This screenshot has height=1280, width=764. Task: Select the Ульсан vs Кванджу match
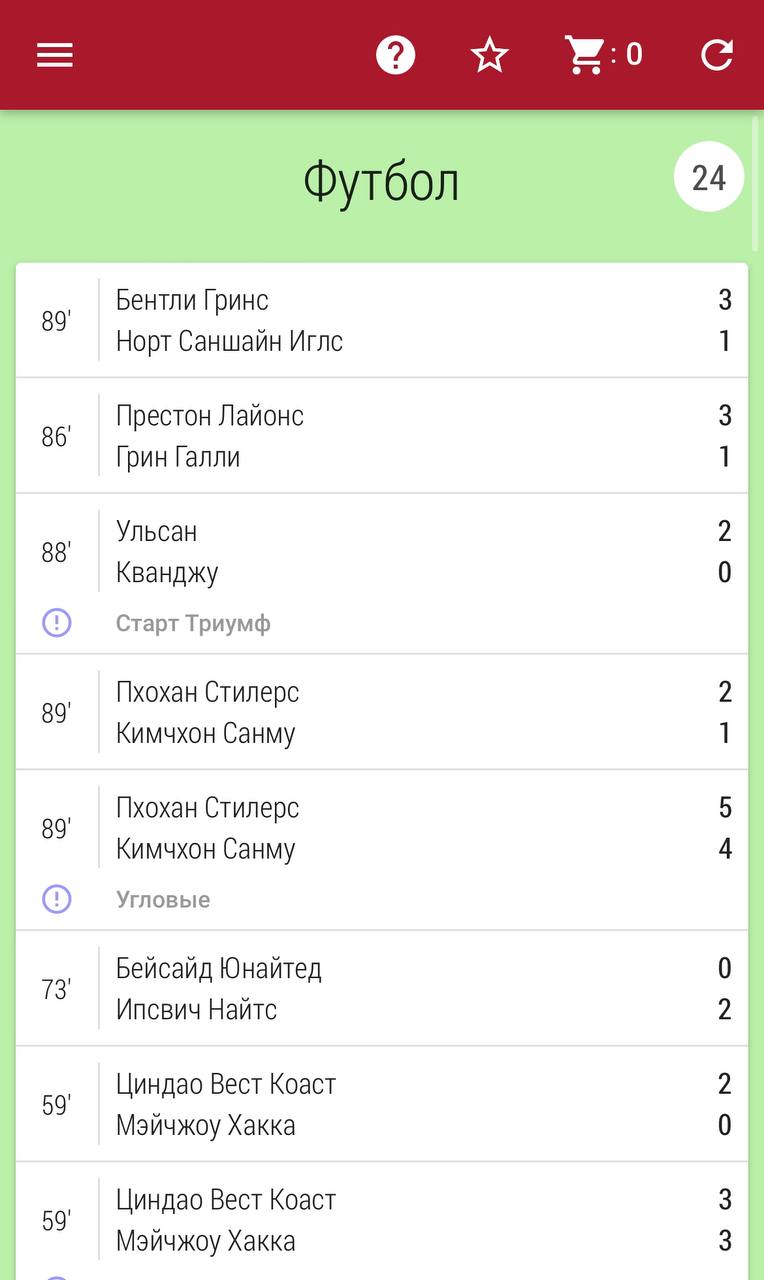click(382, 574)
